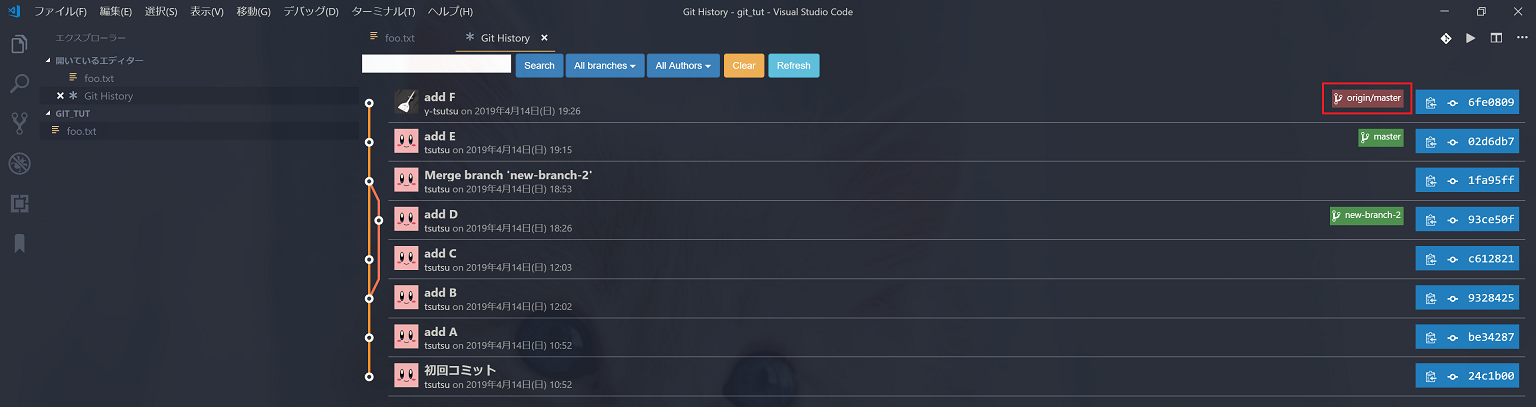Screen dimensions: 1536x407
Task: Copy the hash of commit 93ce50f via clipboard icon
Action: [x=1431, y=220]
